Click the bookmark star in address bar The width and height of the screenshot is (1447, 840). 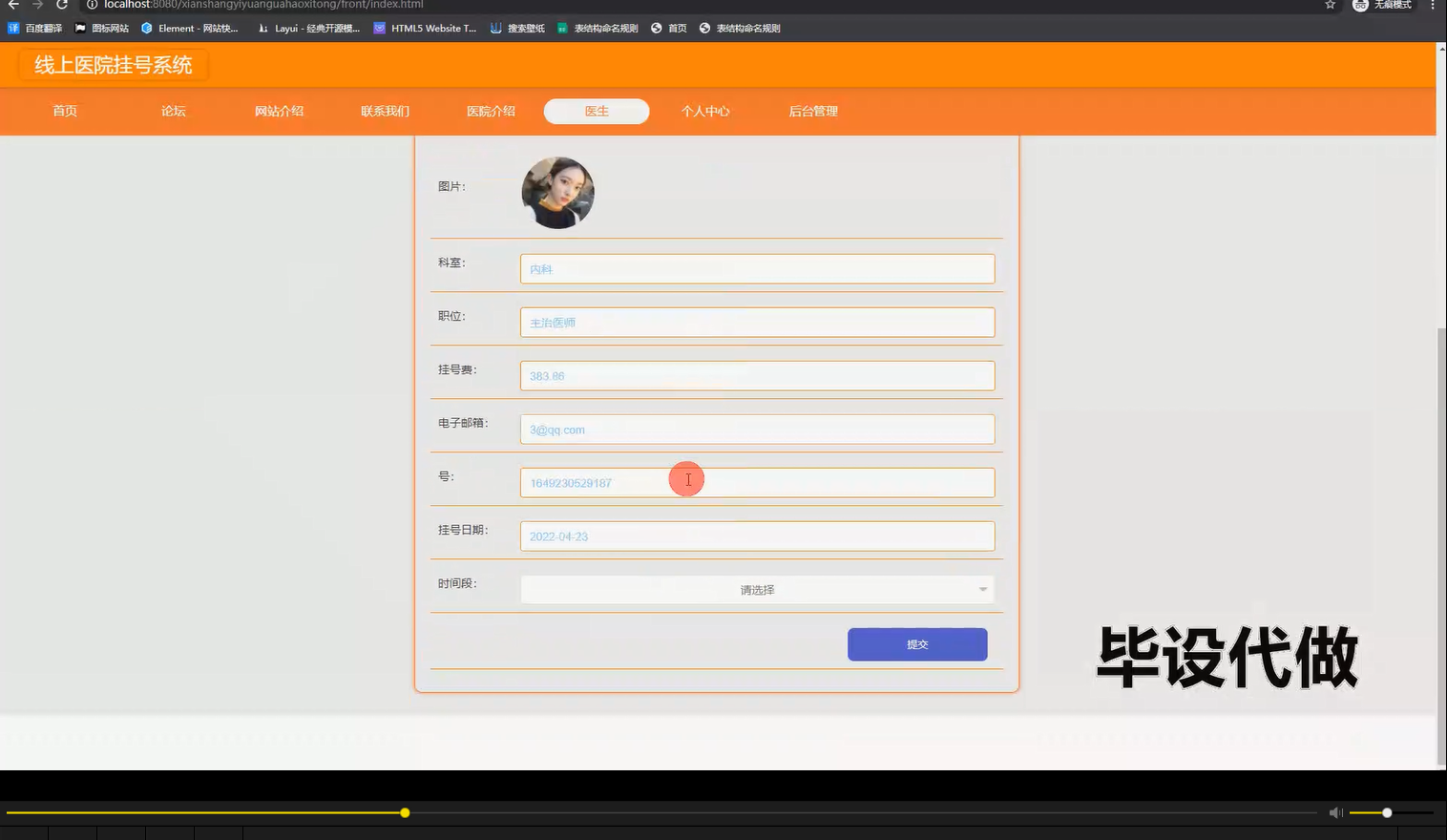(1329, 5)
